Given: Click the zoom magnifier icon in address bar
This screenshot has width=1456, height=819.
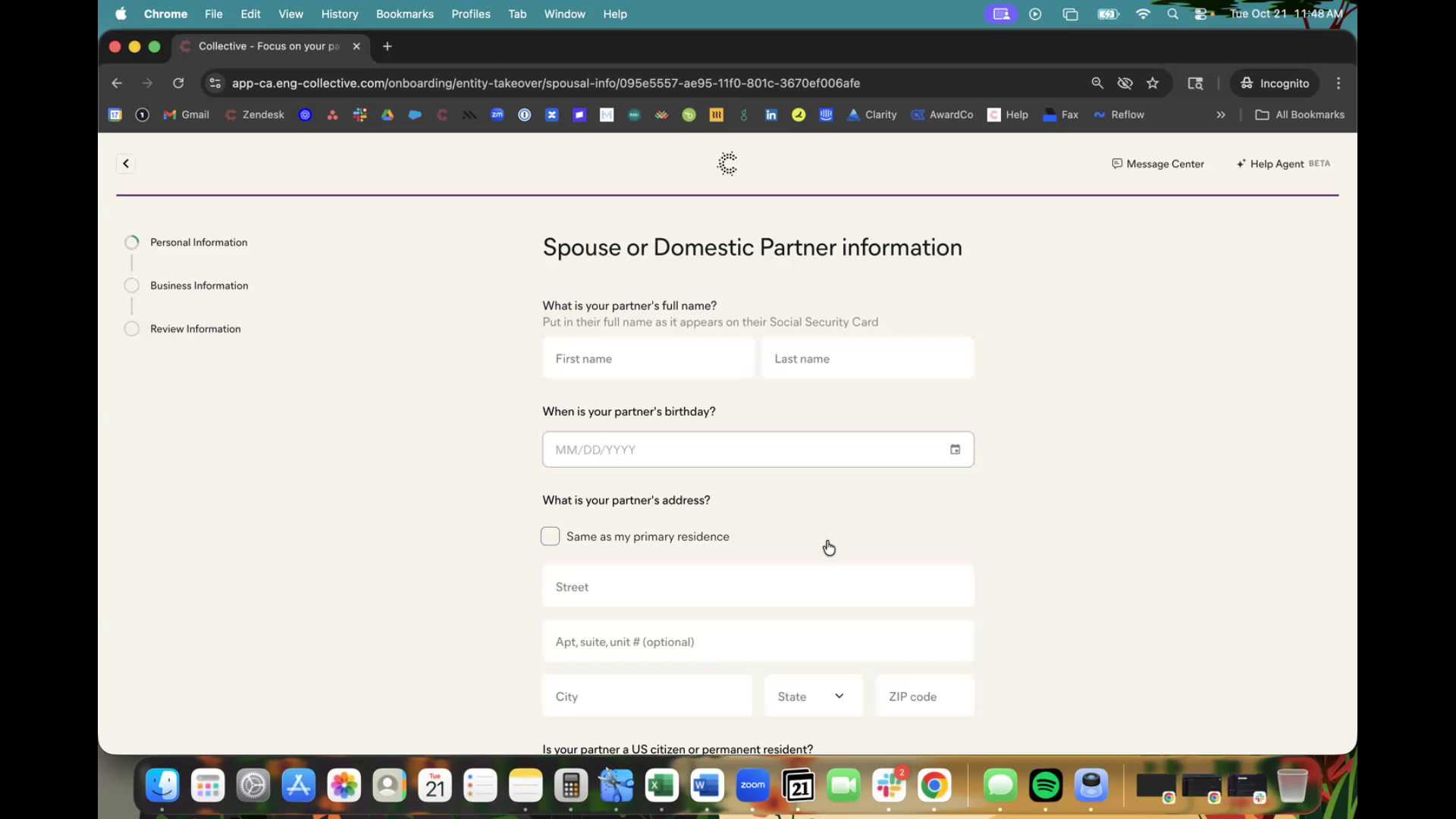Looking at the screenshot, I should [x=1097, y=83].
